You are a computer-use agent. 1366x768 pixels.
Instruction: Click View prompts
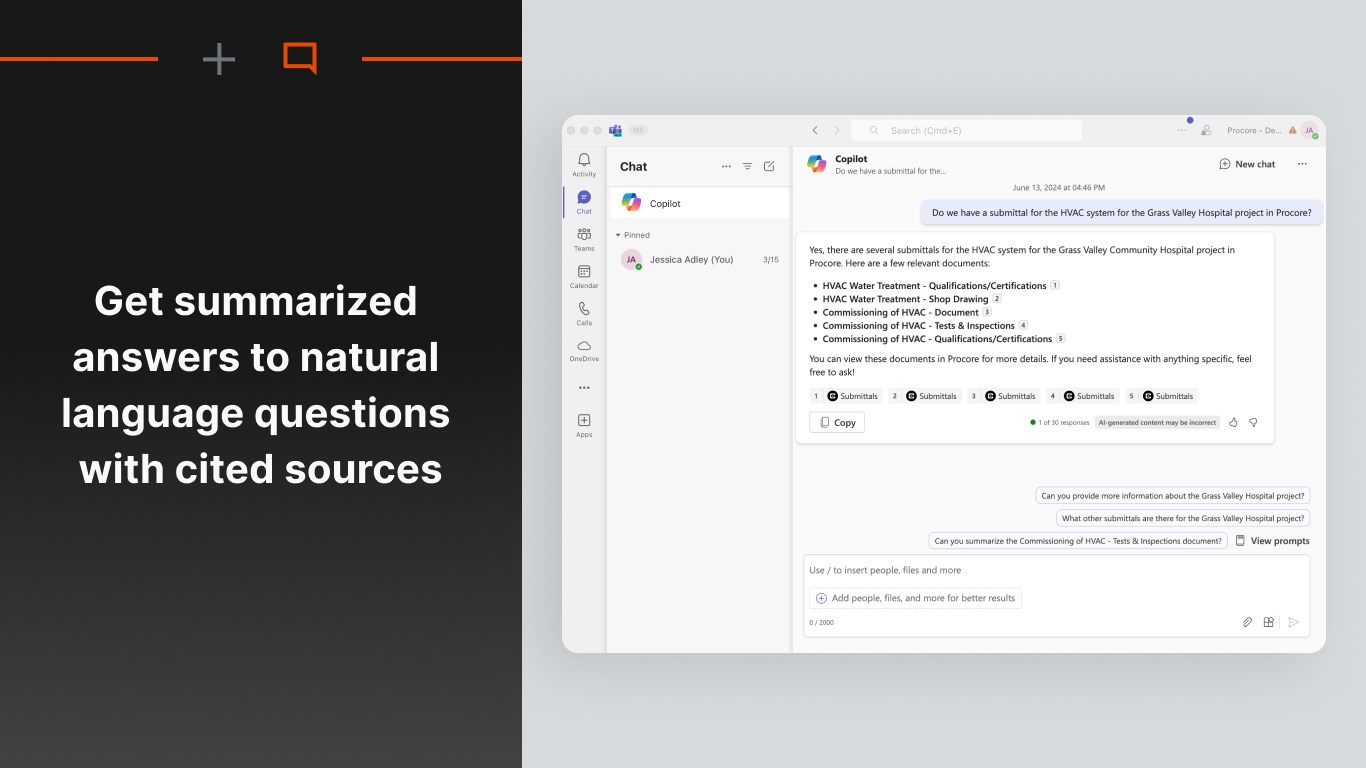(1272, 541)
